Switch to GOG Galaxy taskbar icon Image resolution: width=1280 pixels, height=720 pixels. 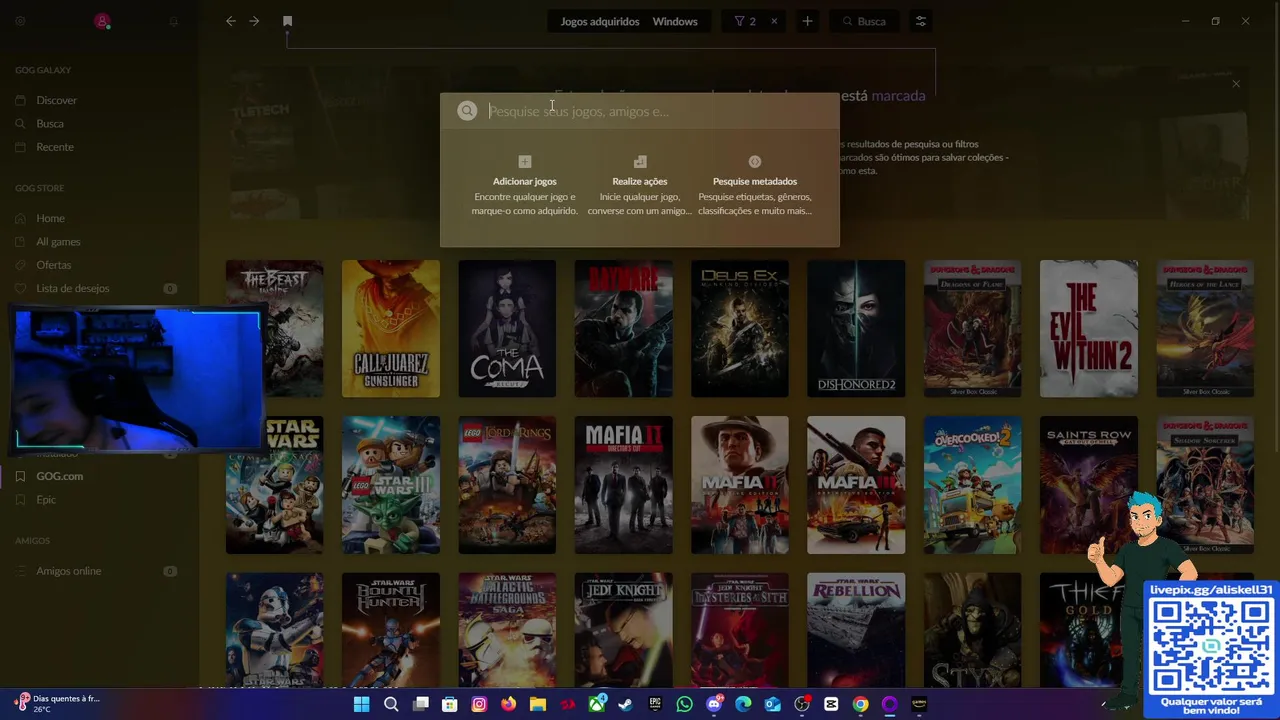(x=889, y=704)
